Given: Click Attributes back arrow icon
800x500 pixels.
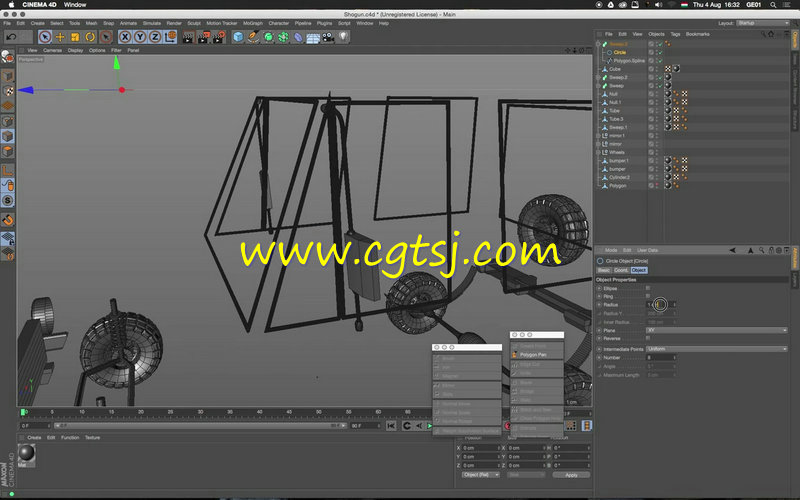Looking at the screenshot, I should 733,251.
